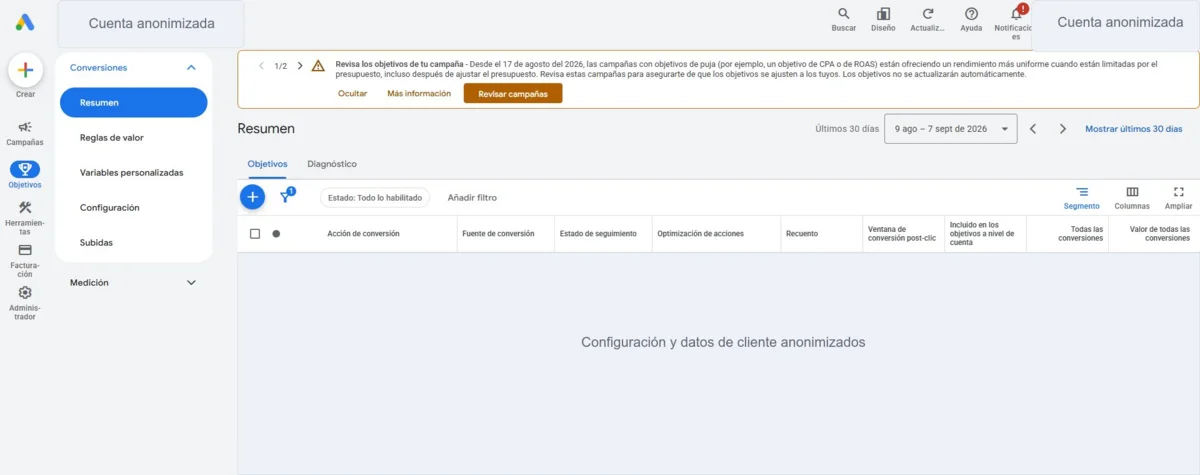Open Facturación in the left sidebar

tap(25, 260)
